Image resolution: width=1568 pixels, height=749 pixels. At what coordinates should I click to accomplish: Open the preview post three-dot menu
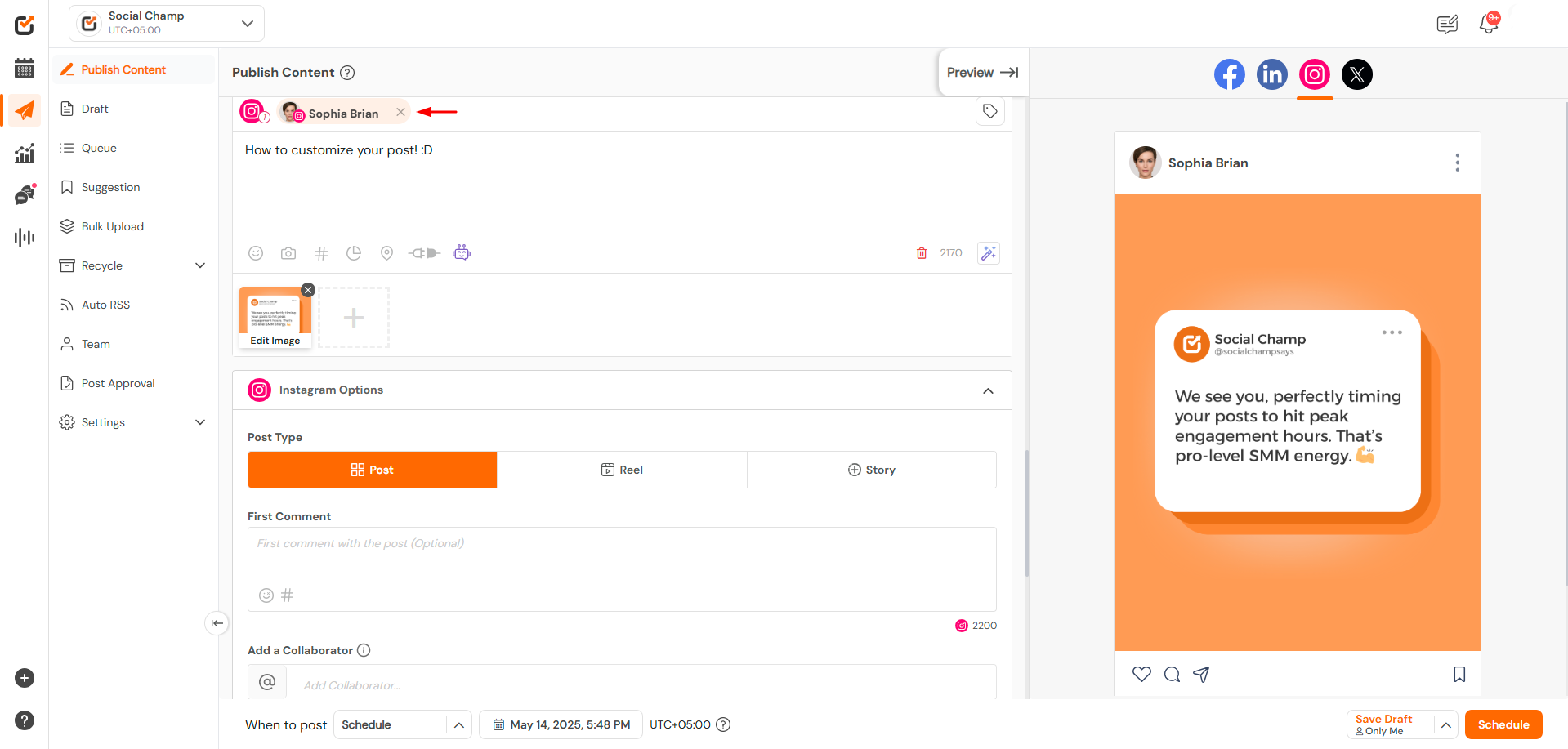[x=1457, y=163]
